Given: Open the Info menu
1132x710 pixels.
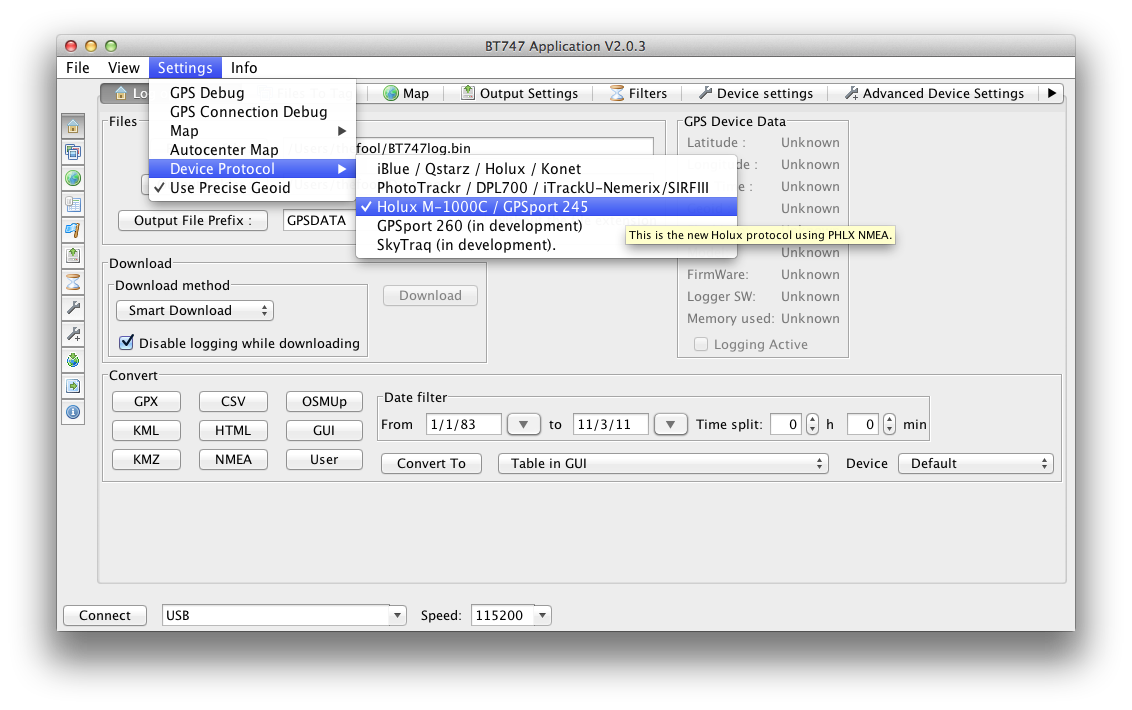Looking at the screenshot, I should pyautogui.click(x=244, y=68).
